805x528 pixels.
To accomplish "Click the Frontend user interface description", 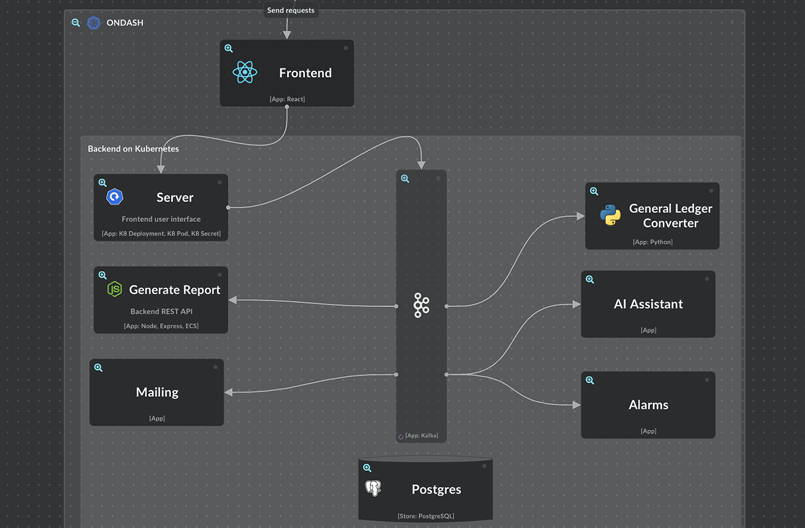I will pyautogui.click(x=161, y=219).
